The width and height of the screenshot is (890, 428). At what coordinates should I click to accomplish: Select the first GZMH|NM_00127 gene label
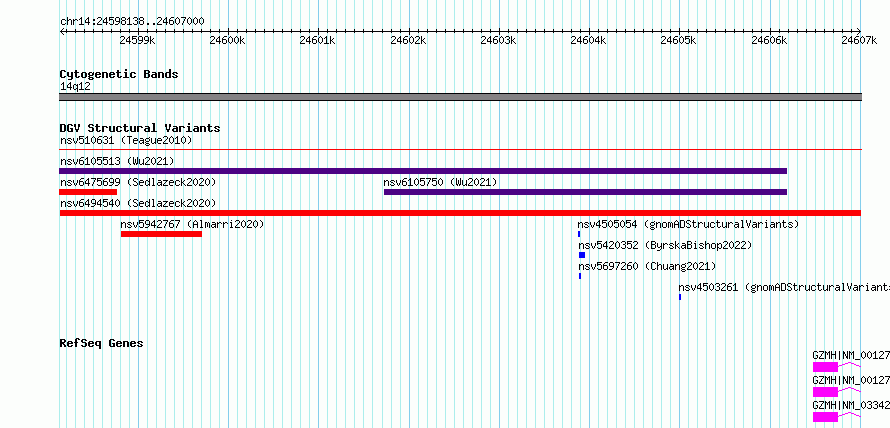coord(851,355)
